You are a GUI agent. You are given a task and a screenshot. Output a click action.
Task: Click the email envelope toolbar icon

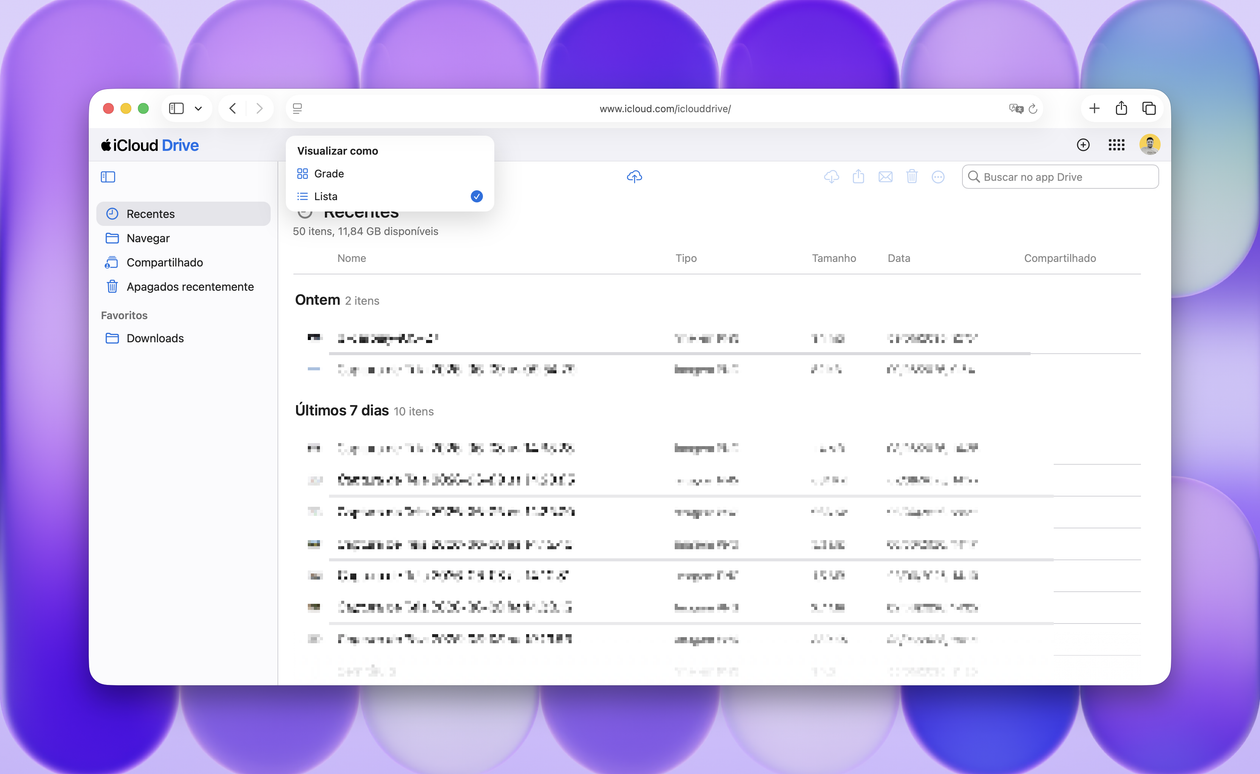click(885, 177)
